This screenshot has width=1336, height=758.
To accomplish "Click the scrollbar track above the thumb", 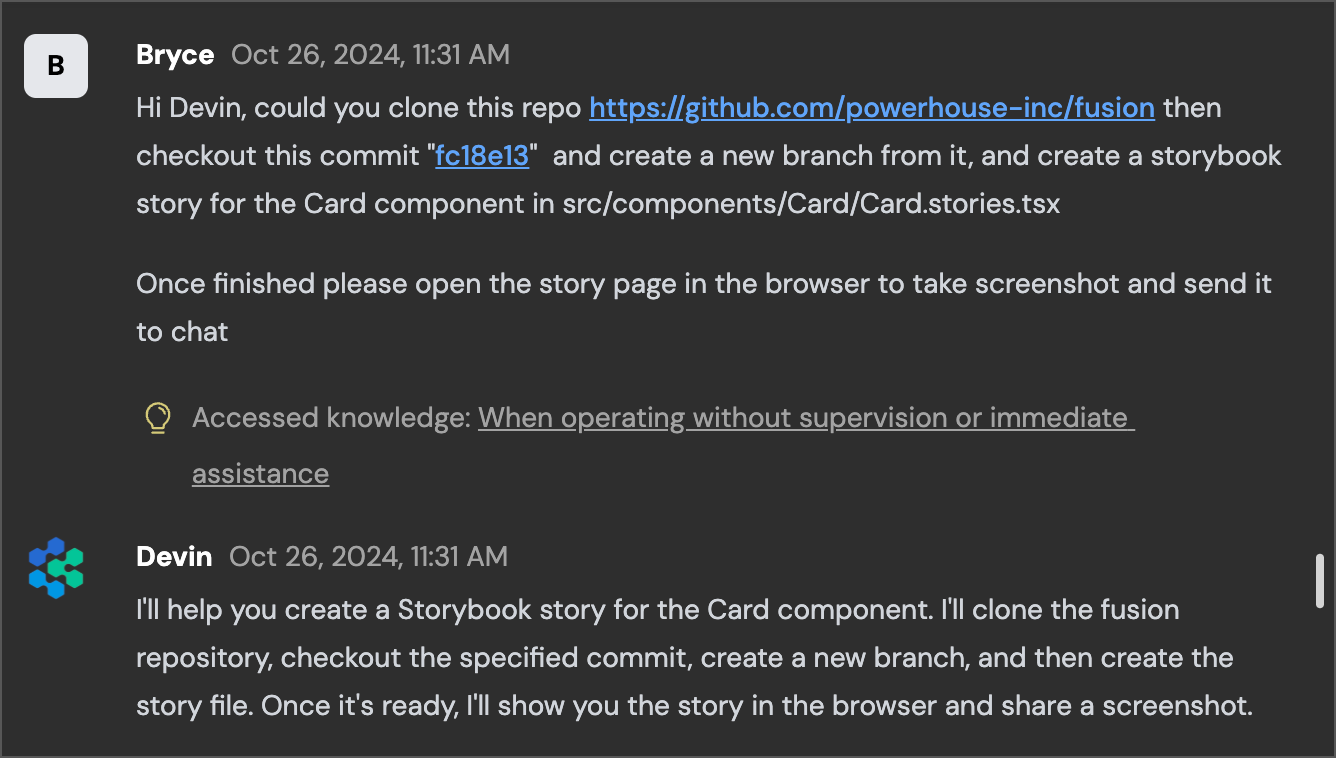I will 1321,280.
